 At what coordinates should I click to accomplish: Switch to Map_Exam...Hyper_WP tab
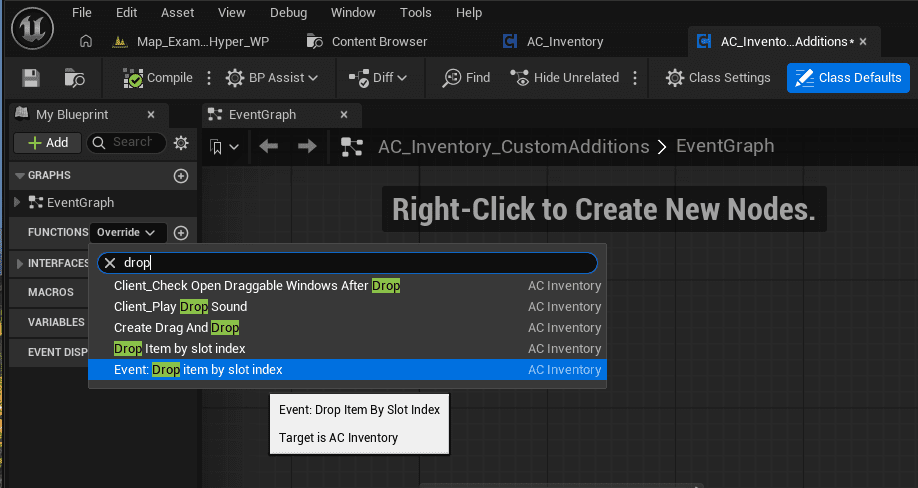(x=193, y=42)
